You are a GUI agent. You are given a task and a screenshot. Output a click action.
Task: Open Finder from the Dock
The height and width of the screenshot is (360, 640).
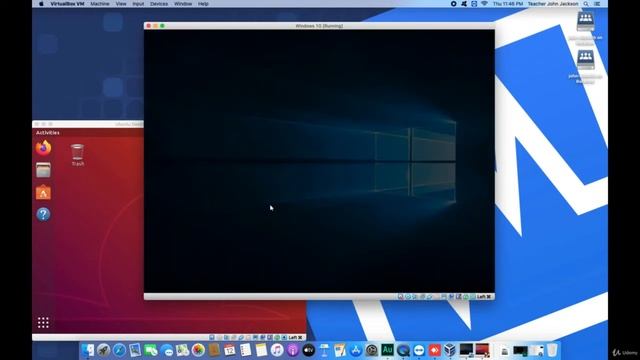[87, 350]
